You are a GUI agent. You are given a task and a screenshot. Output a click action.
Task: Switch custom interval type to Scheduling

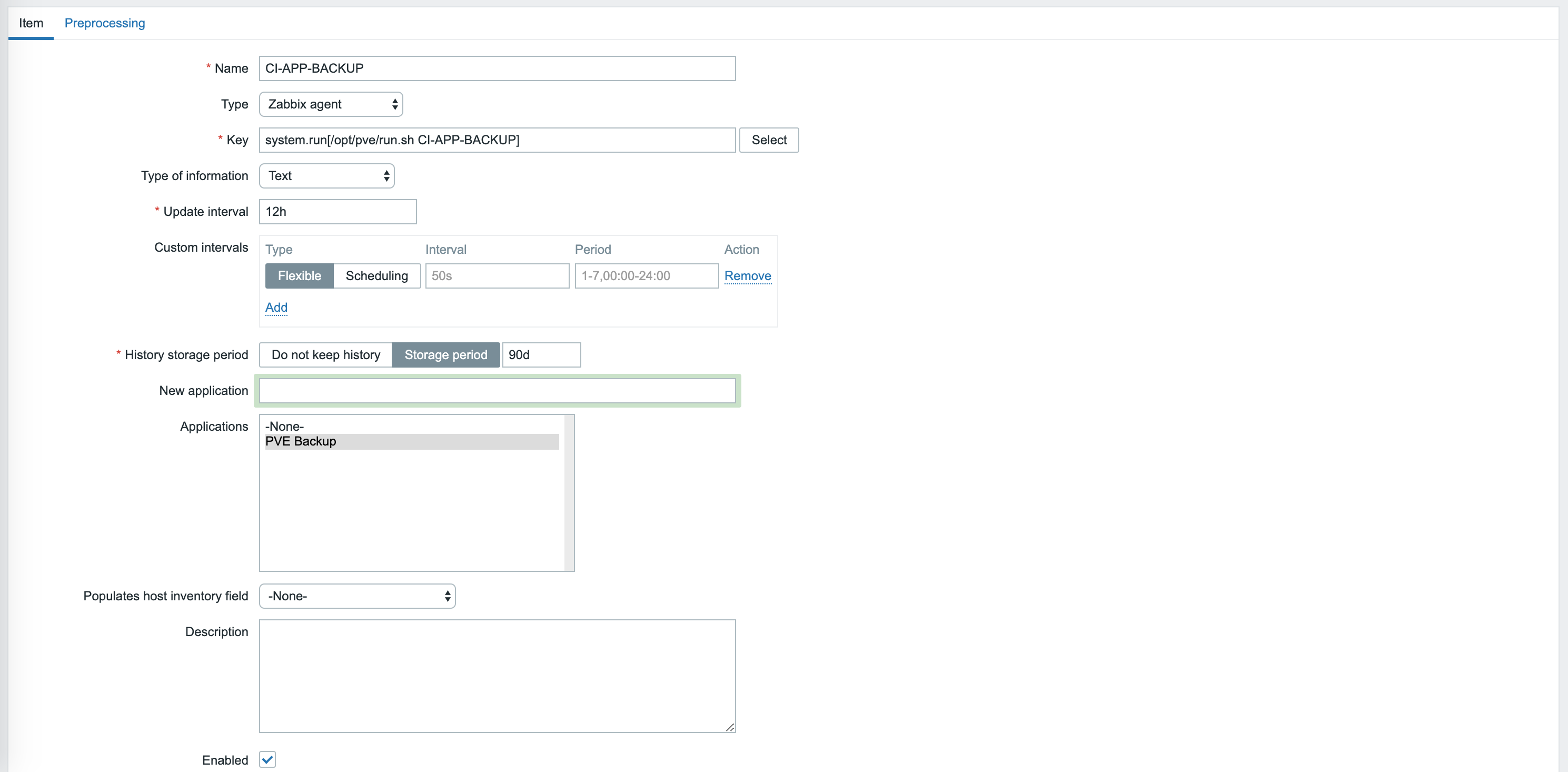click(376, 276)
